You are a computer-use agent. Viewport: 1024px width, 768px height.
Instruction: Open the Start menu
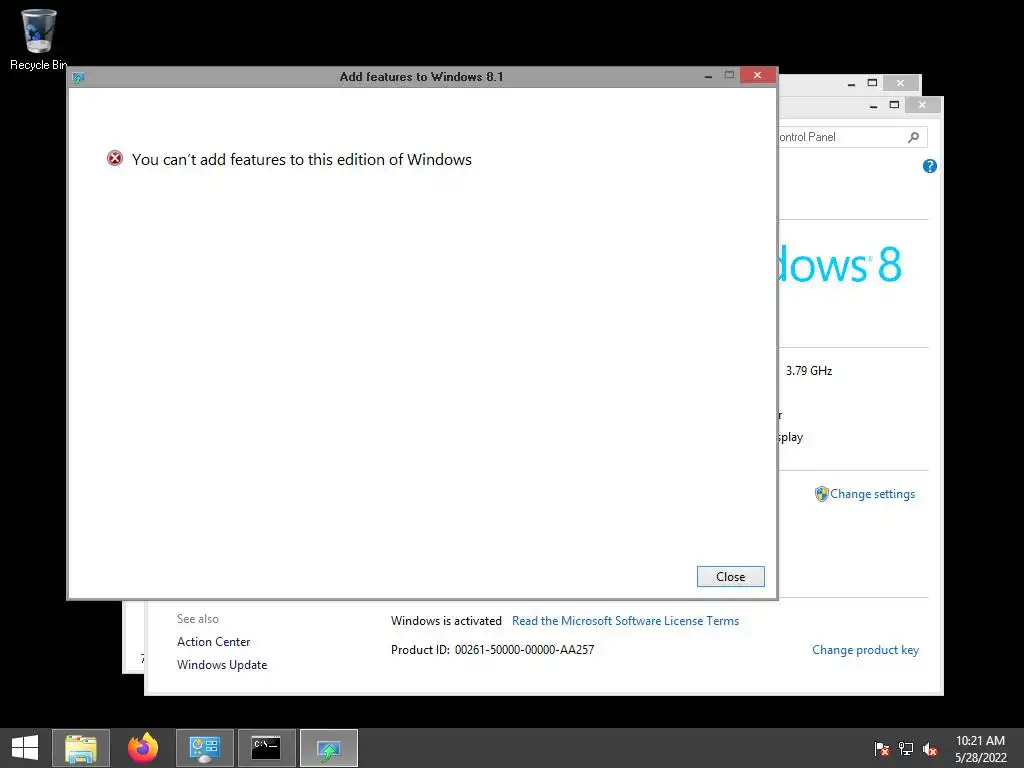pyautogui.click(x=25, y=748)
